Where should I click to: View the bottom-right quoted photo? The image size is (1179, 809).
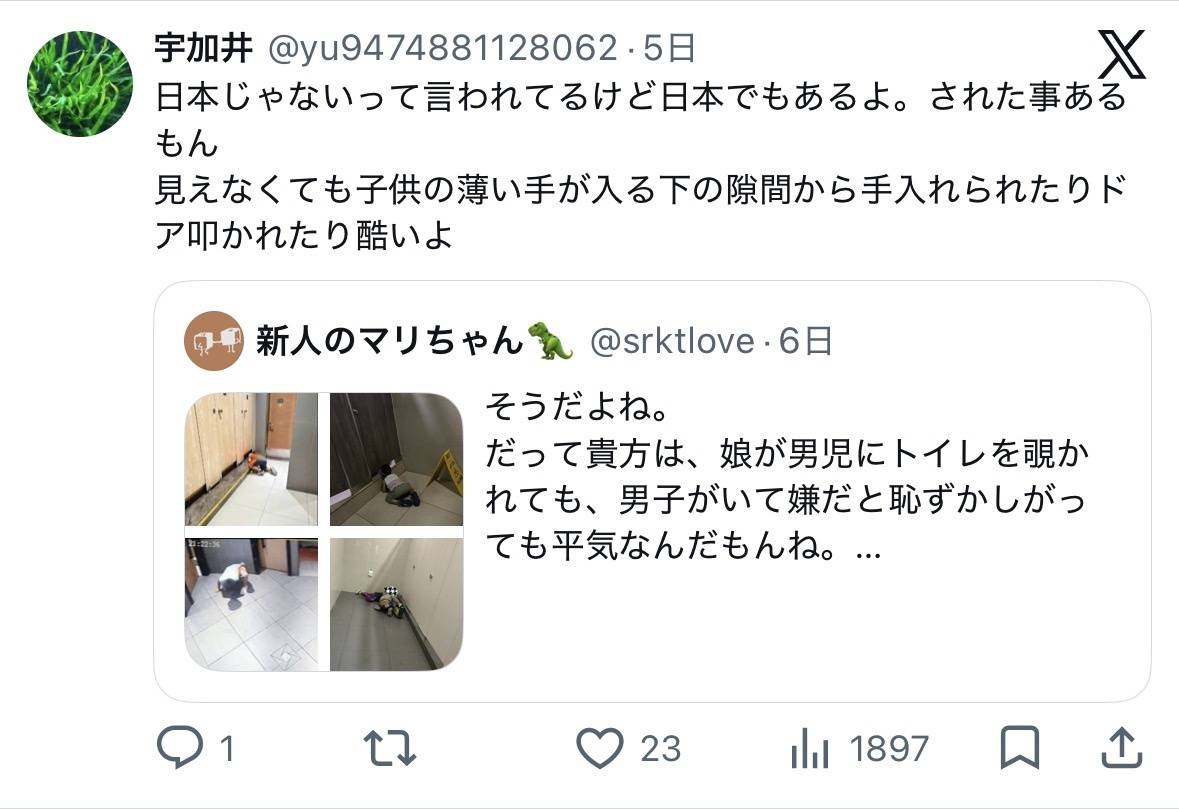(x=396, y=604)
